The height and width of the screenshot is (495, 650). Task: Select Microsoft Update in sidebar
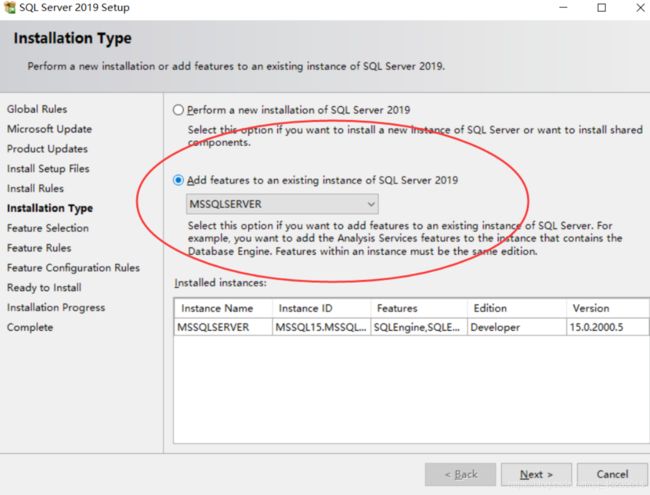click(49, 129)
